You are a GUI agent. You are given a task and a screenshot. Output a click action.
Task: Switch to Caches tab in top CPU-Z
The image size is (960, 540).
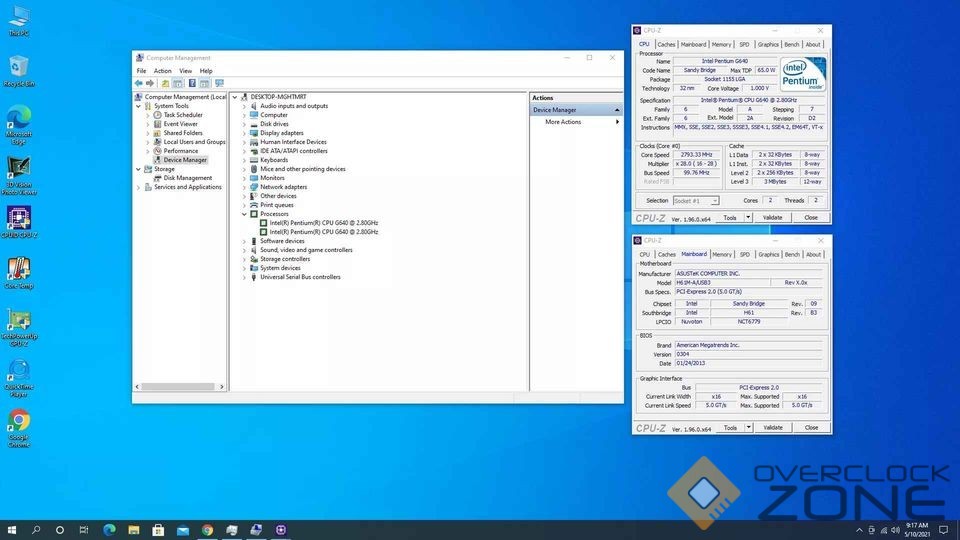pyautogui.click(x=666, y=45)
